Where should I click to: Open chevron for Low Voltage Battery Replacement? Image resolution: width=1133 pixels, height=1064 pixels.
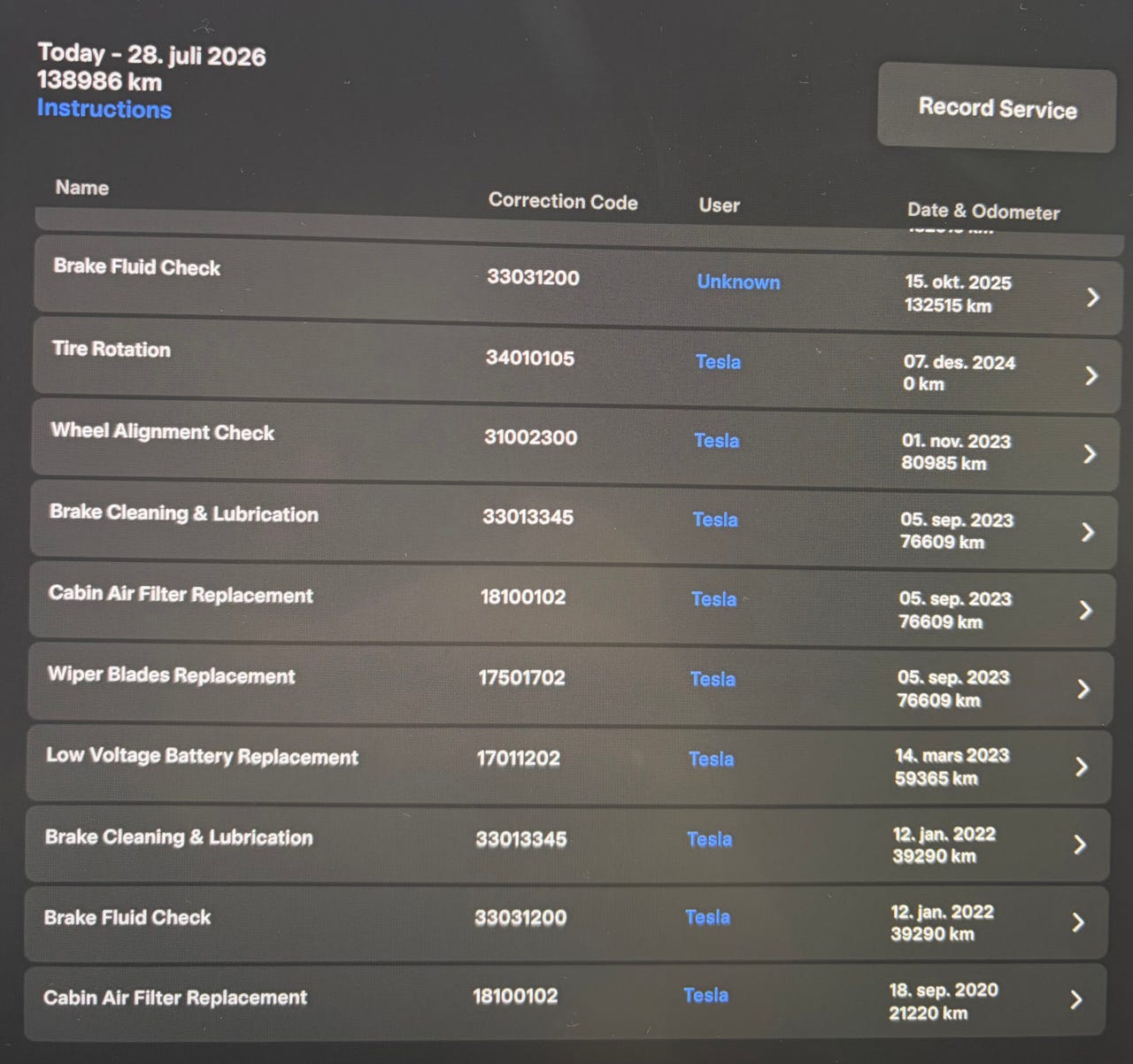pyautogui.click(x=1082, y=767)
